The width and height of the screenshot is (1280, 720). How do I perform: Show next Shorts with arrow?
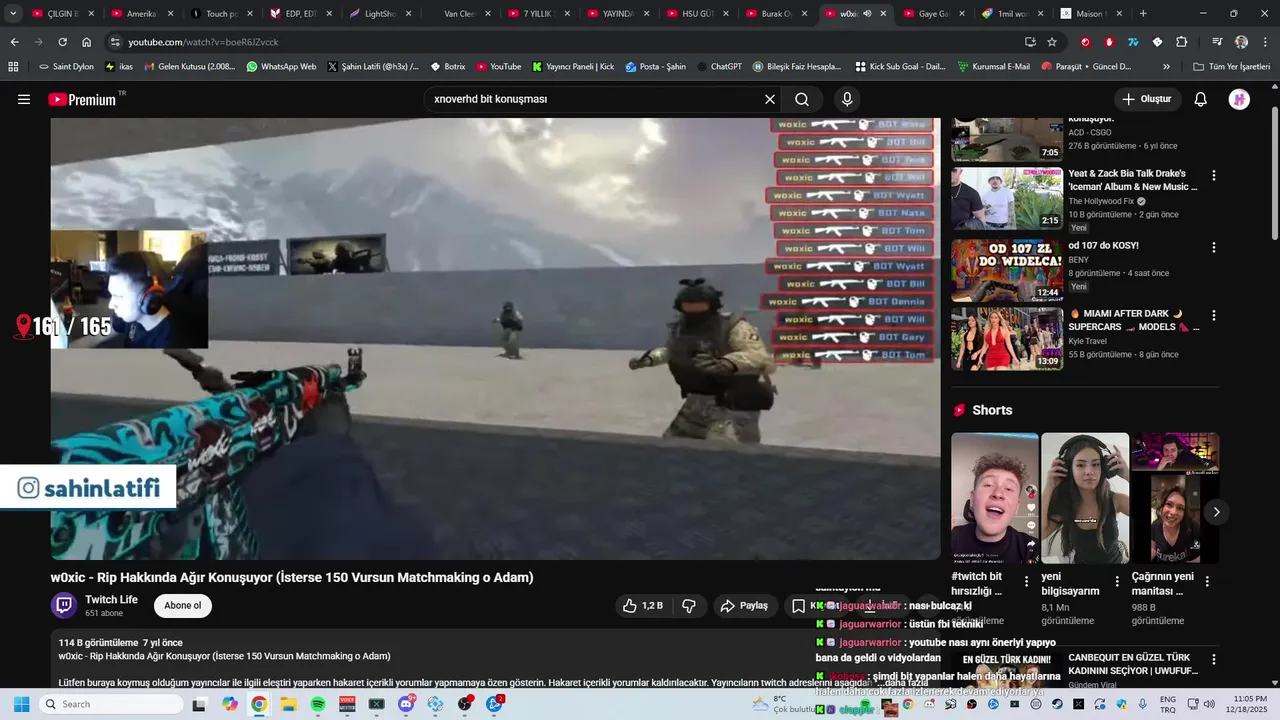(1216, 512)
